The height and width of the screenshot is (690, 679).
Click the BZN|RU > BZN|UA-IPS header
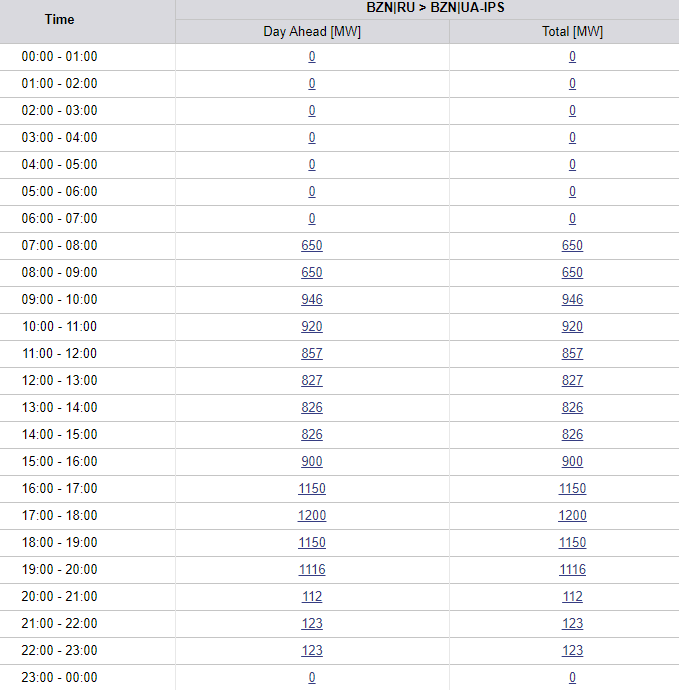pos(427,7)
